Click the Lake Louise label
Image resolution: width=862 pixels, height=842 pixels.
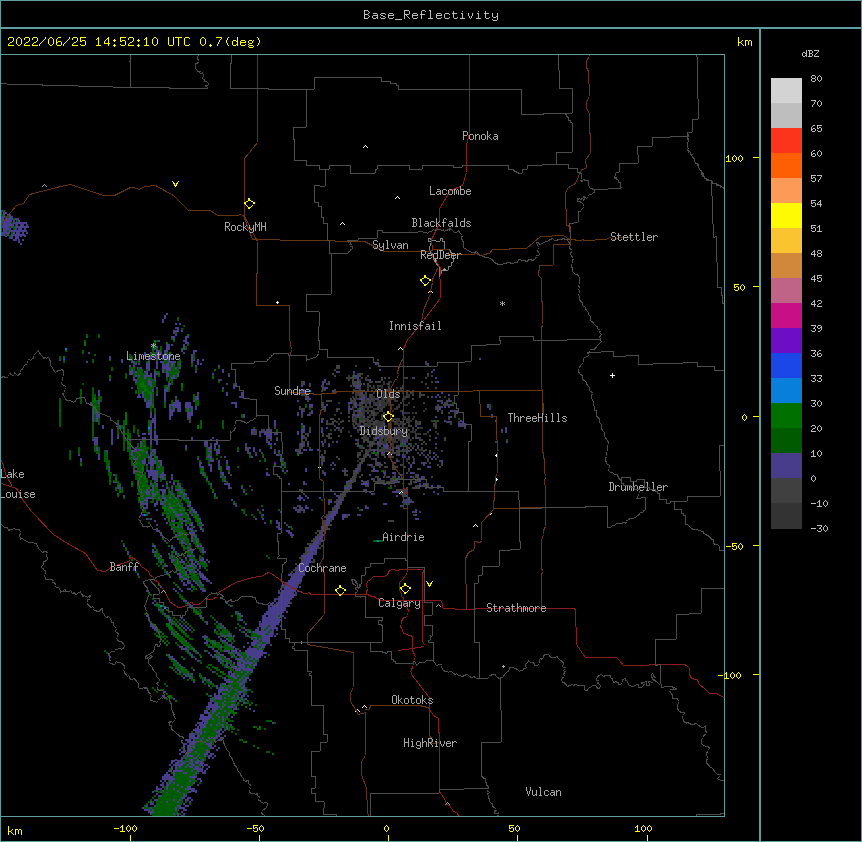[18, 484]
